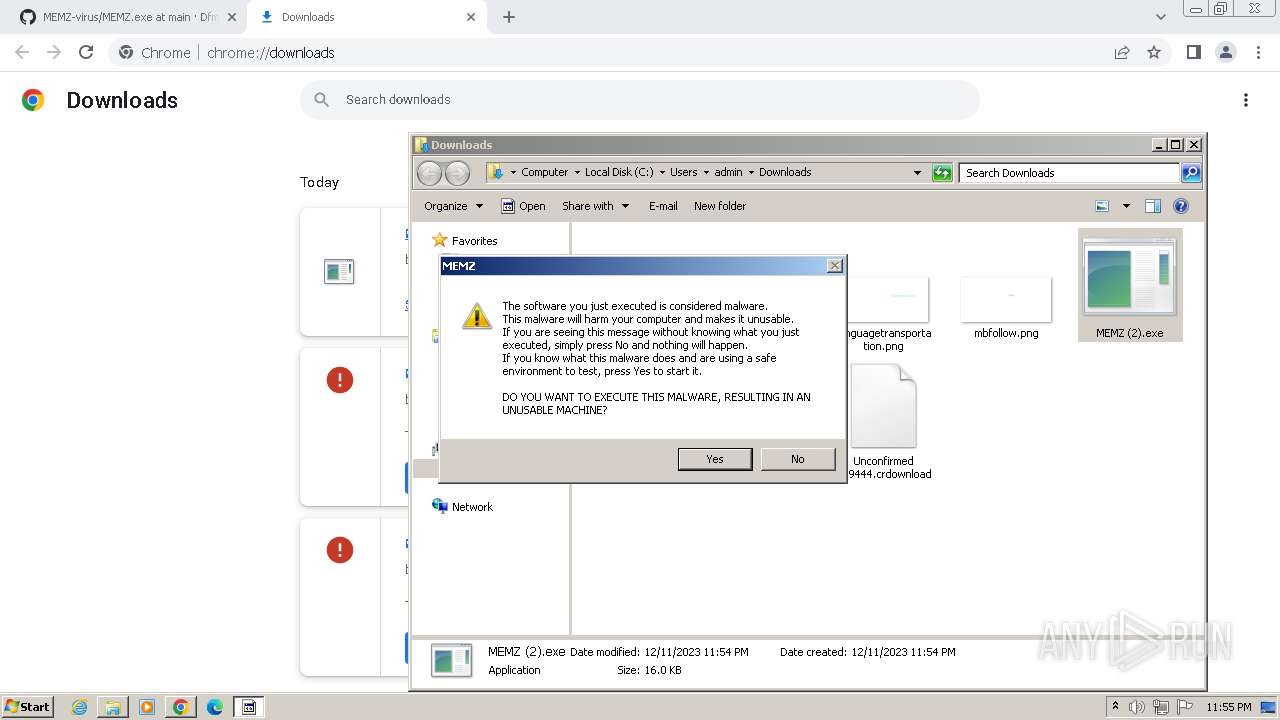Click Chrome back arrow button
This screenshot has width=1280, height=720.
pyautogui.click(x=22, y=53)
